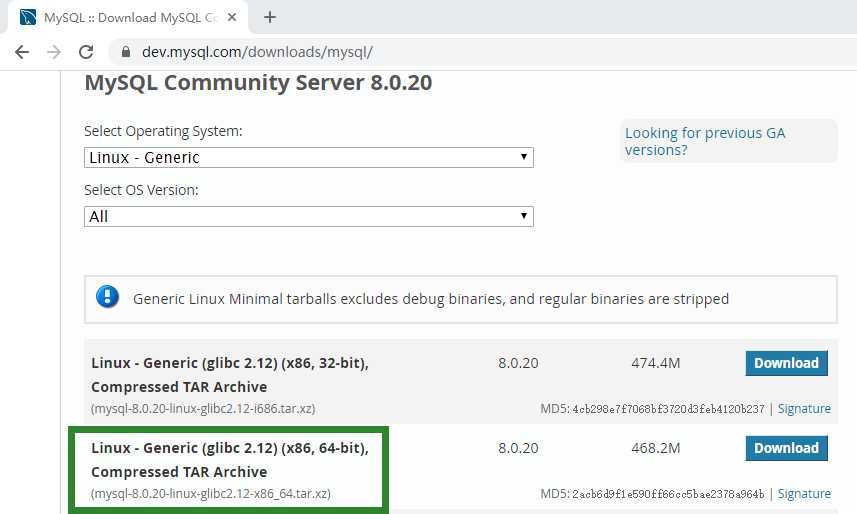This screenshot has height=514, width=857.
Task: Download the 64-bit Compressed TAR Archive
Action: tap(786, 448)
